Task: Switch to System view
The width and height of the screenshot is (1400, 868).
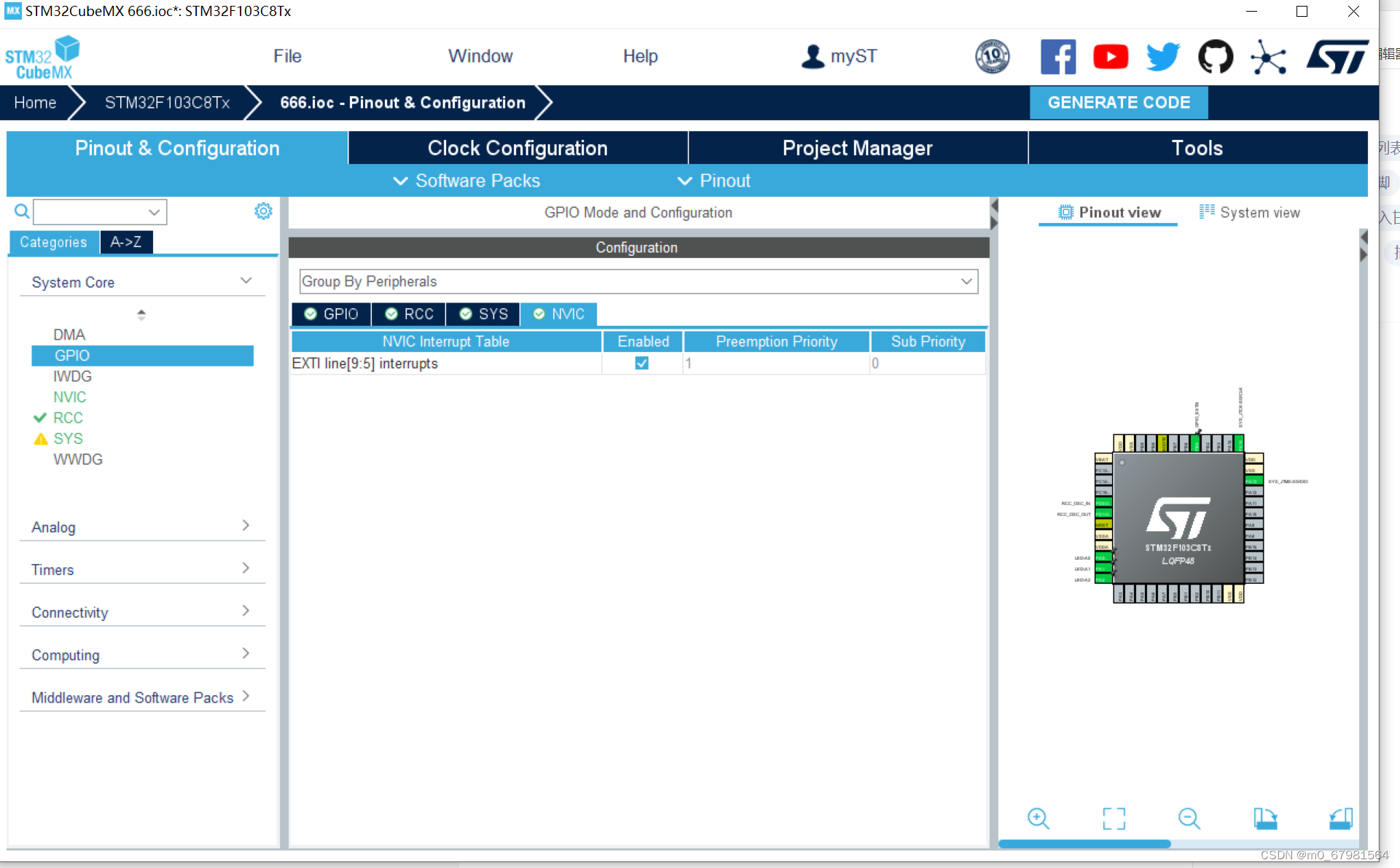Action: pos(1250,212)
